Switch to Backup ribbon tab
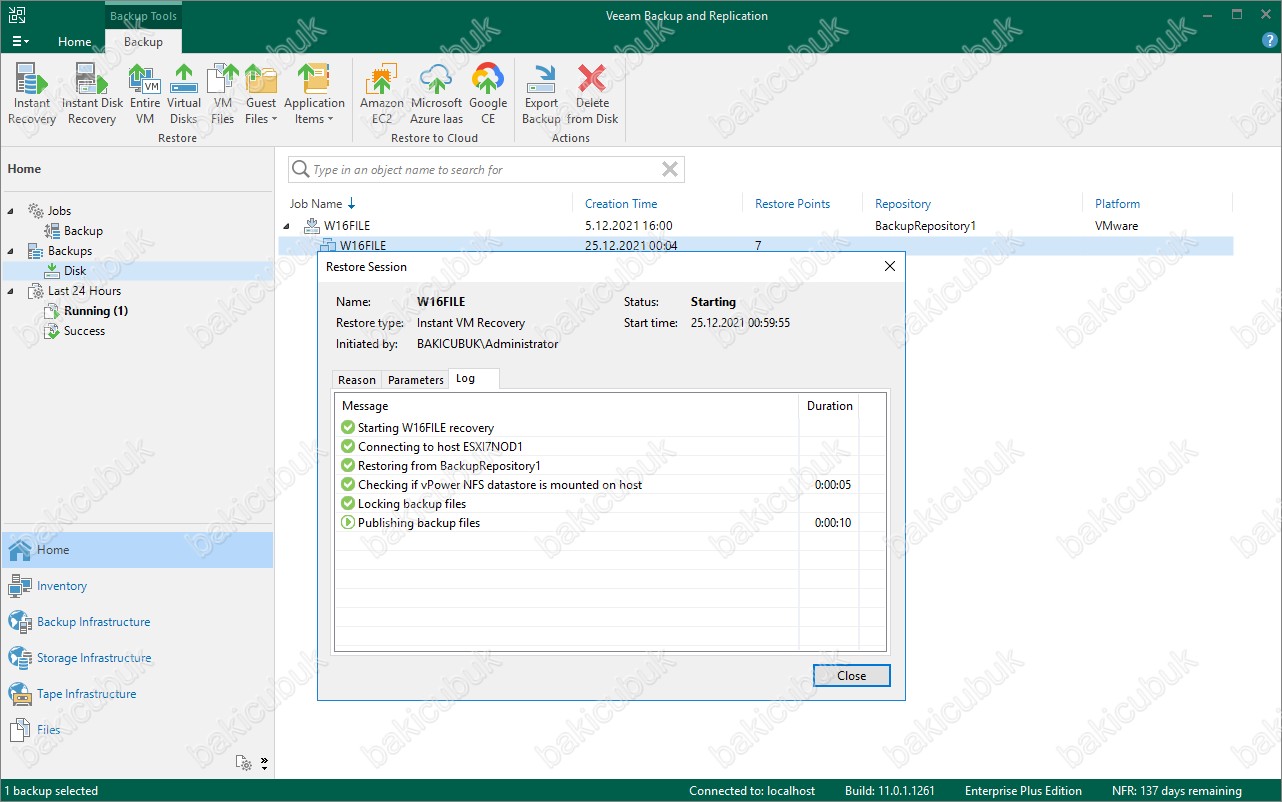The image size is (1282, 802). [x=143, y=42]
